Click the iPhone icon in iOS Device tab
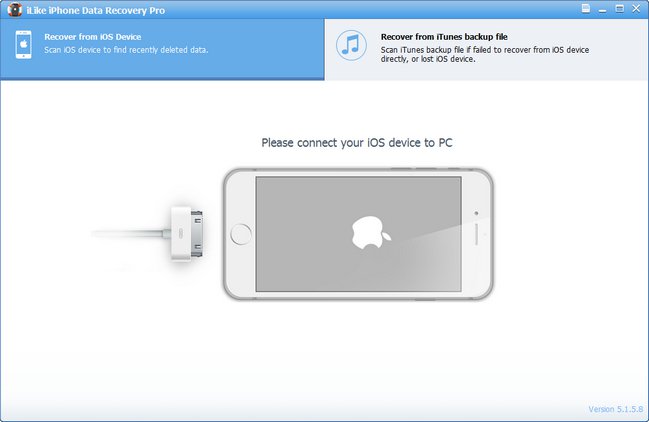Viewport: 649px width, 422px height. 24,45
